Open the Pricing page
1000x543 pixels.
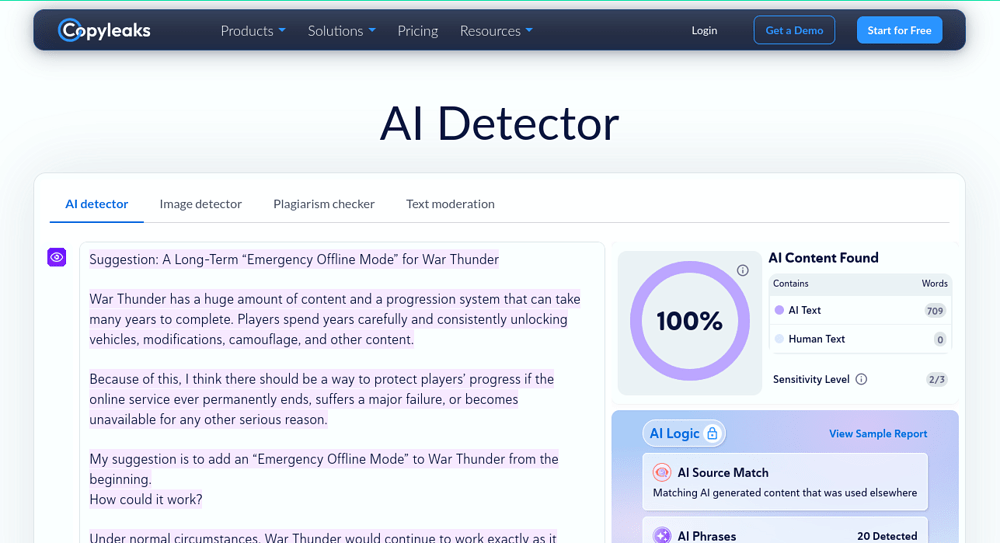[418, 31]
